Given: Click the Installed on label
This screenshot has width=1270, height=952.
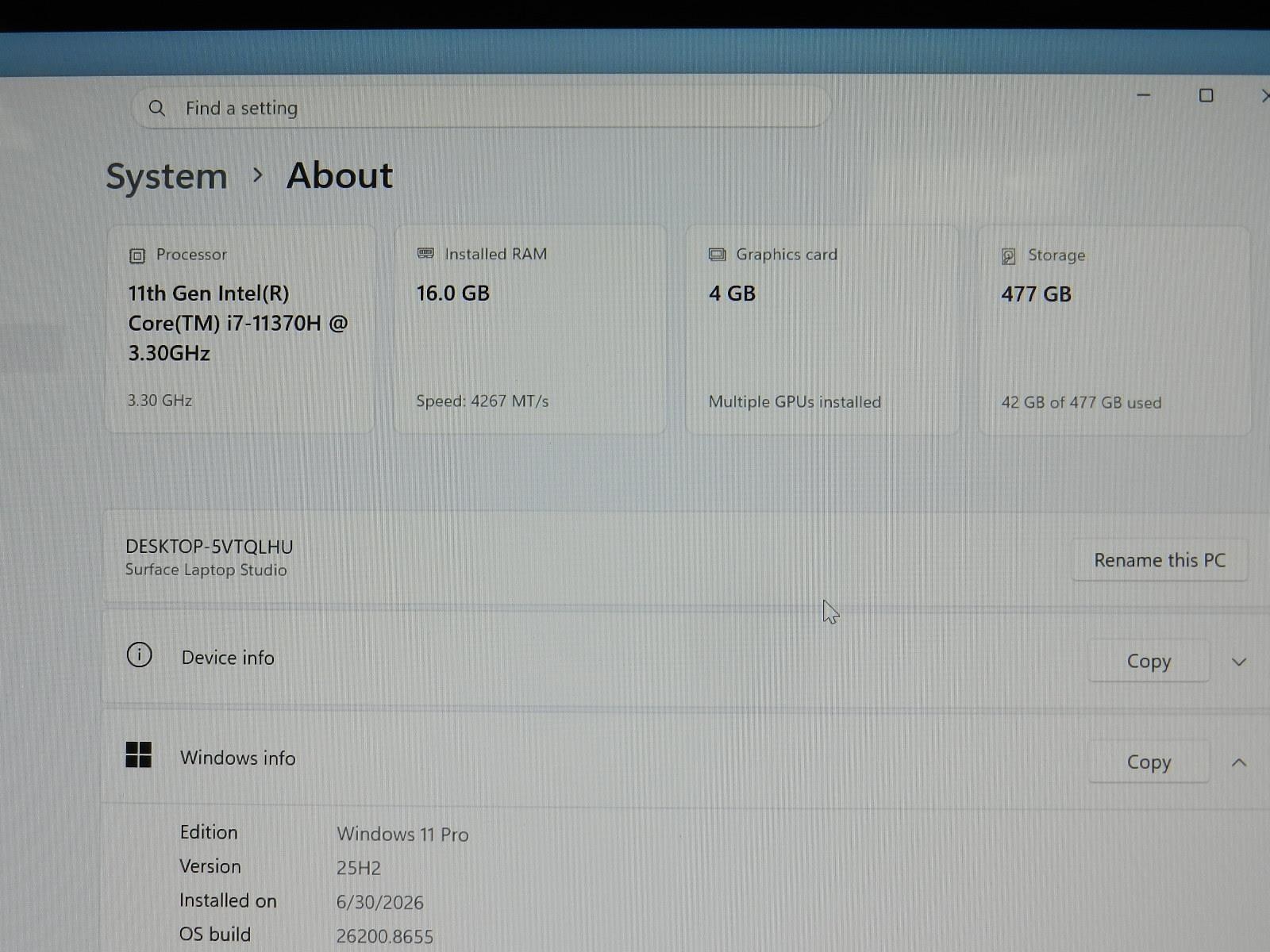Looking at the screenshot, I should click(x=228, y=900).
